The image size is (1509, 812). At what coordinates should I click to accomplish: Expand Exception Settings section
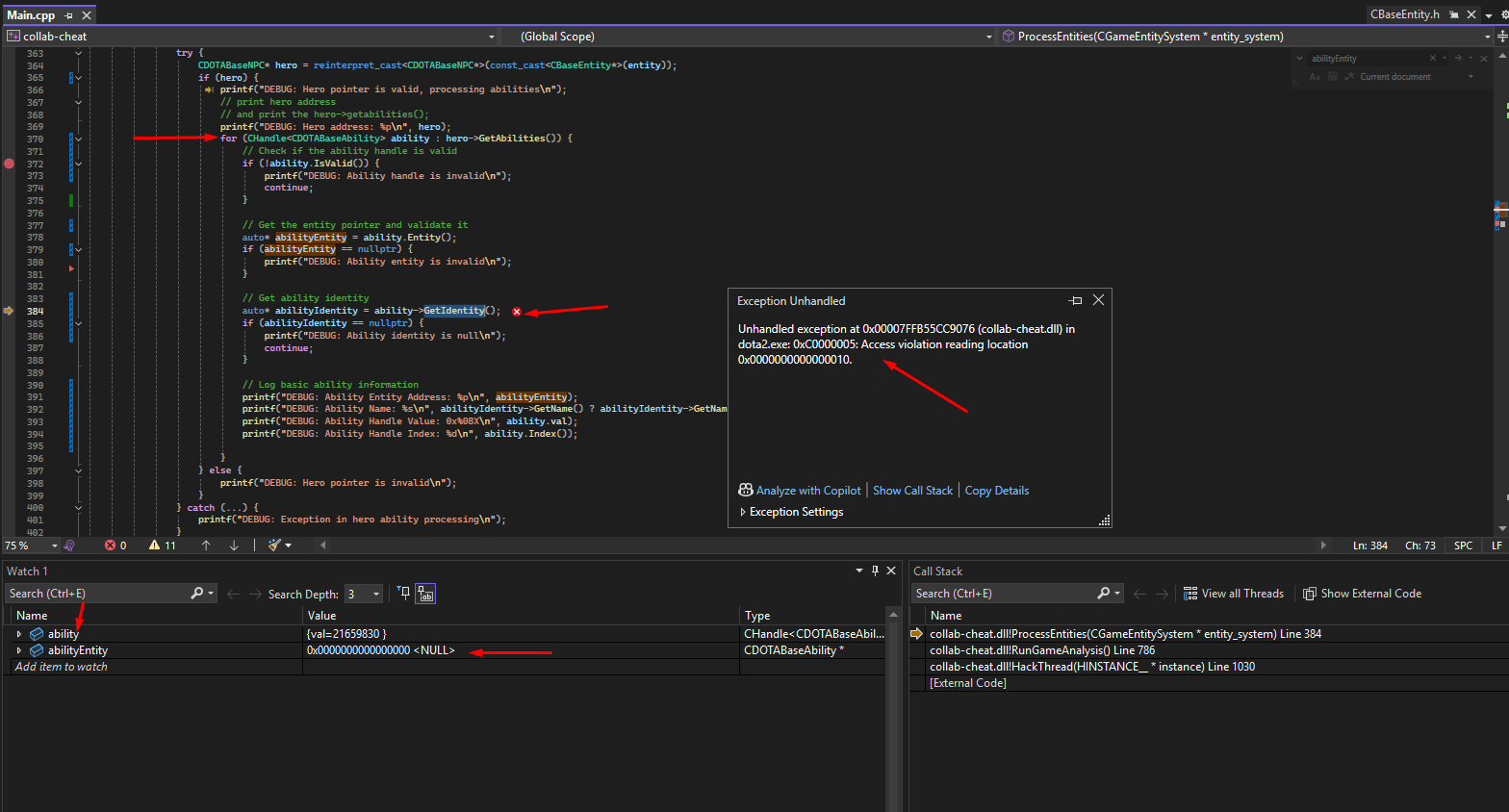[x=795, y=512]
